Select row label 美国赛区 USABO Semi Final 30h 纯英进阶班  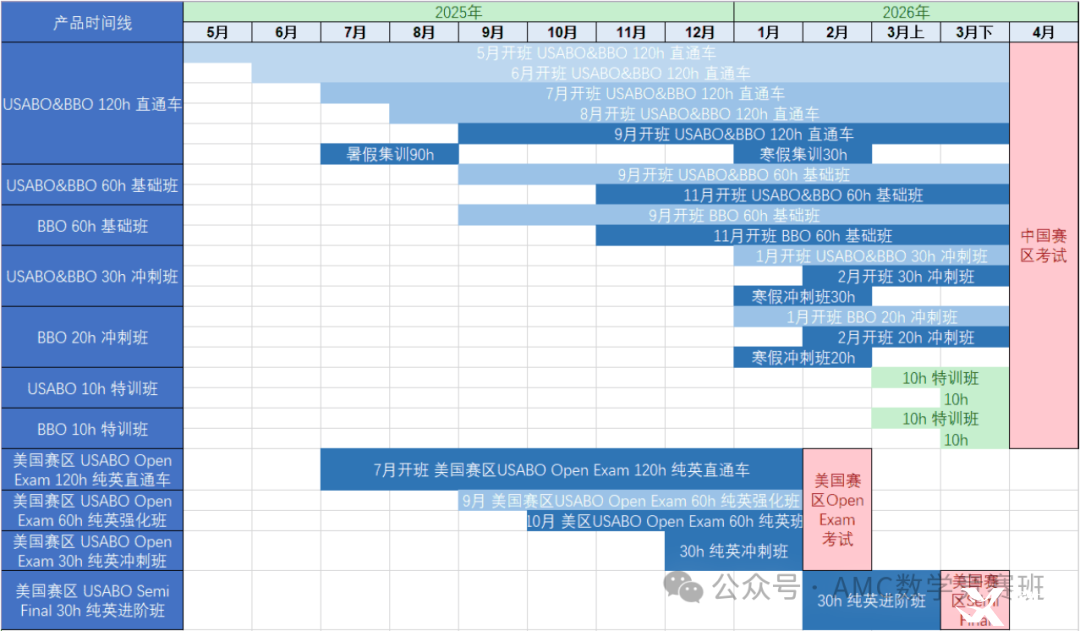[92, 600]
